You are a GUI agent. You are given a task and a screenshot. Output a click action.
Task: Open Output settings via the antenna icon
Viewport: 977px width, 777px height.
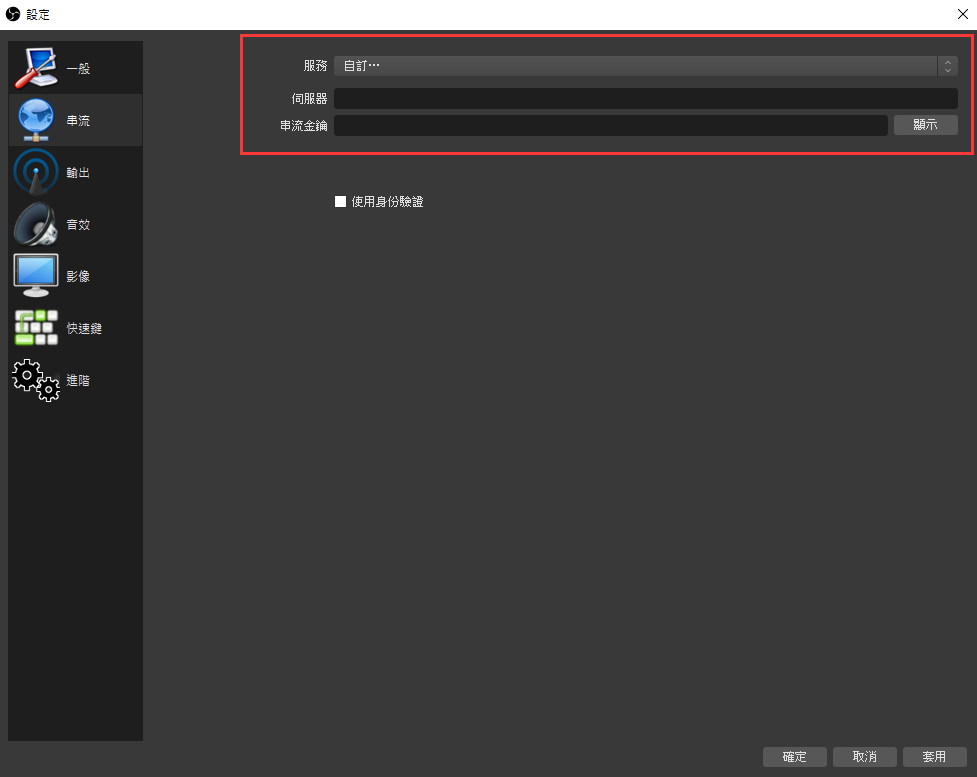click(36, 172)
